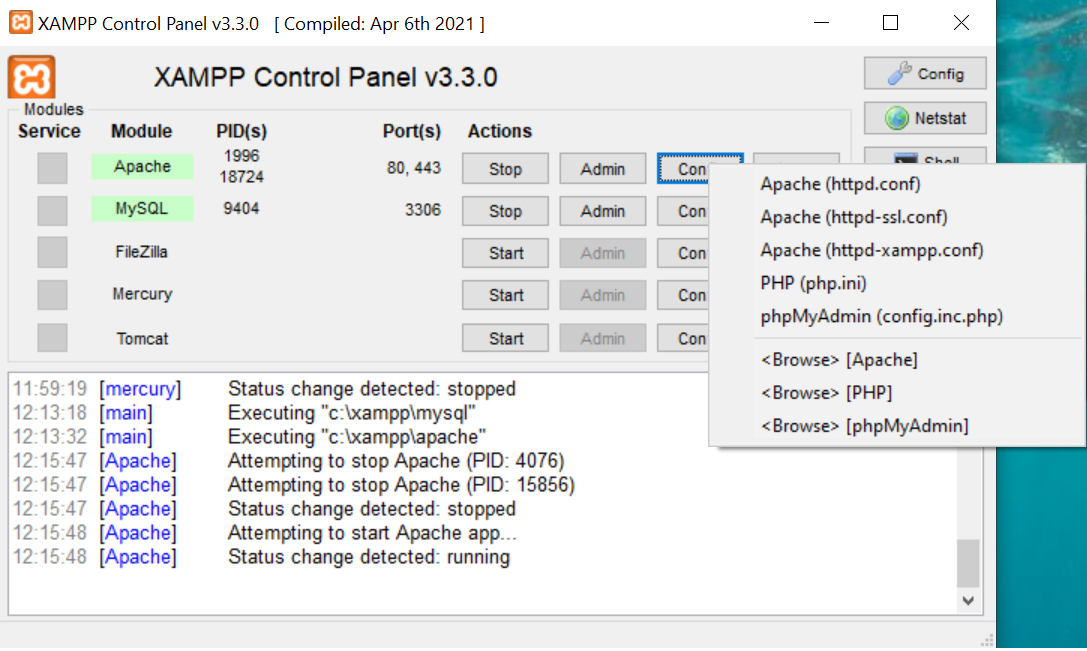Click the FileZilla module label
Viewport: 1087px width, 651px height.
pos(141,252)
